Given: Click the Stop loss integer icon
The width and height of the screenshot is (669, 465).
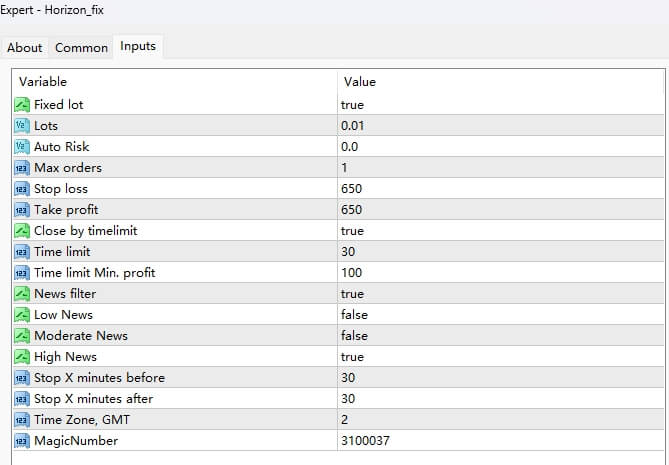Looking at the screenshot, I should point(22,188).
